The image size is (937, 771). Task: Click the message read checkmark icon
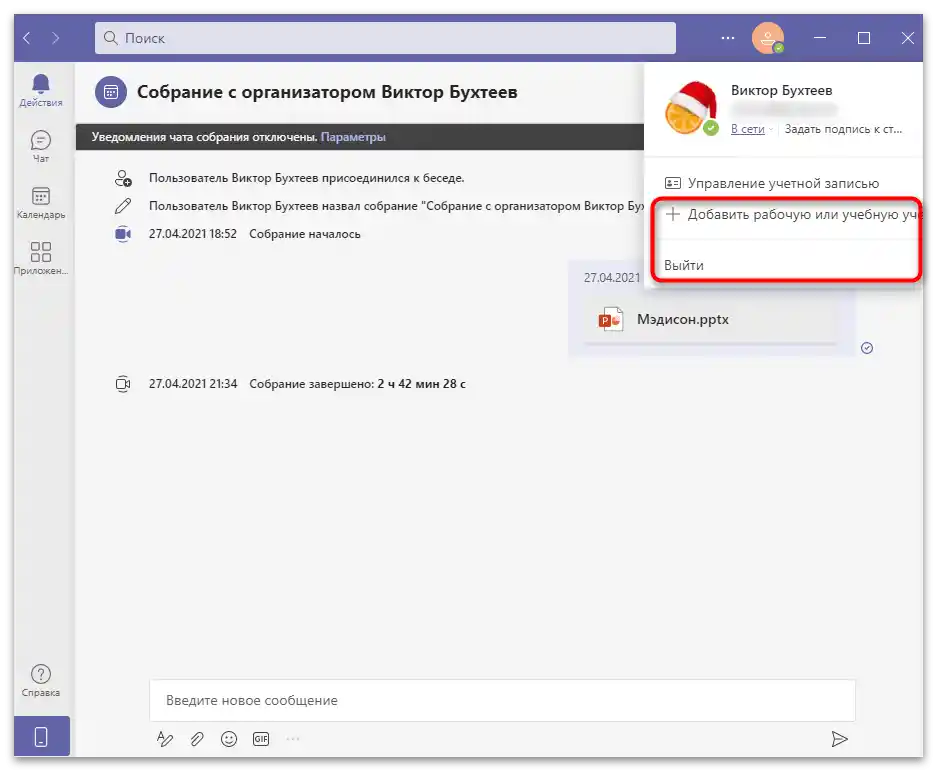point(867,348)
